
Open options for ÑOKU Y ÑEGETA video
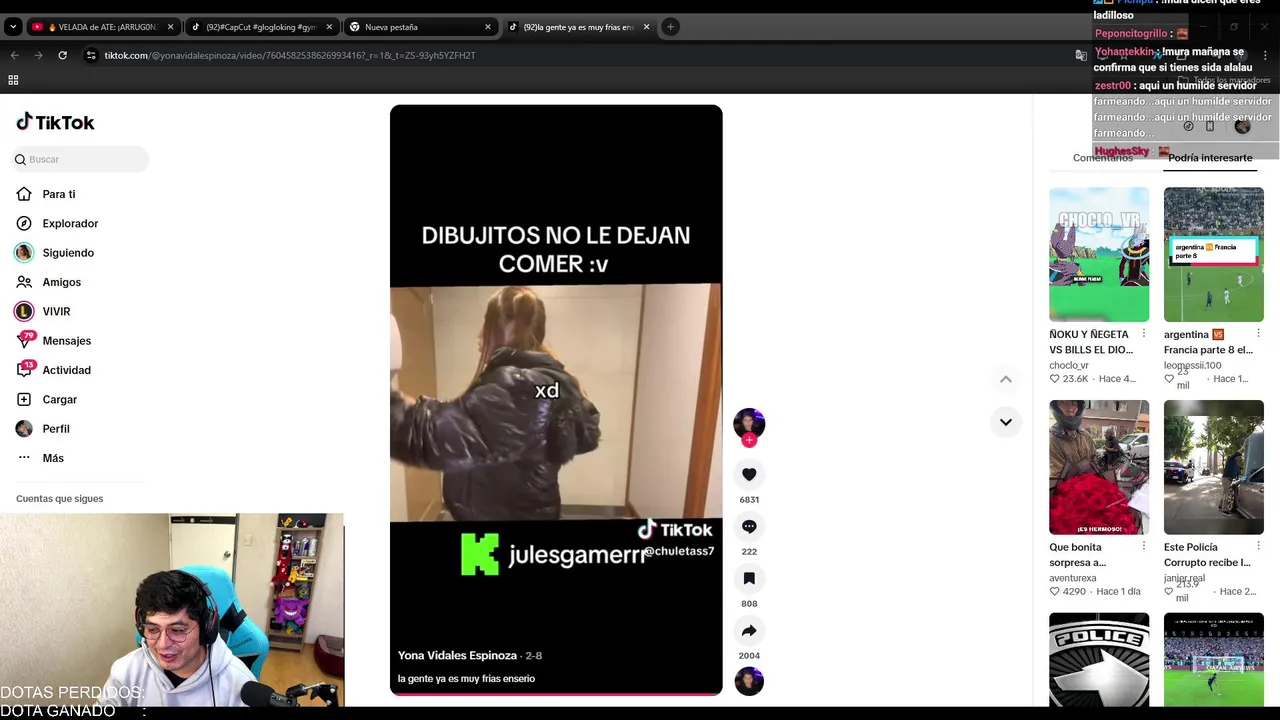(1143, 334)
